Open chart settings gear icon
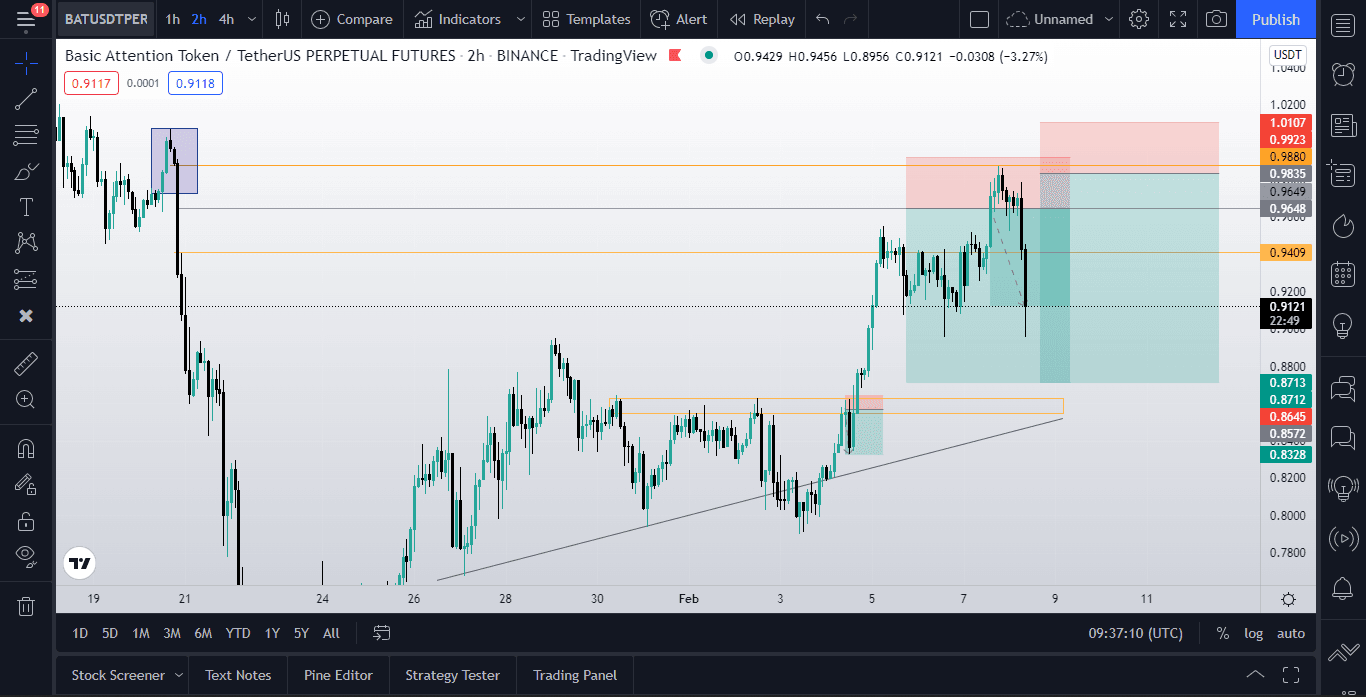 click(1138, 19)
